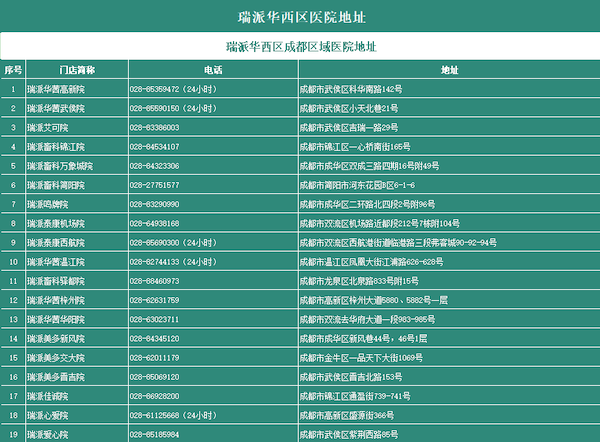Click the address 成都市温江区凤凰大街江浦路626-628号

click(x=372, y=262)
